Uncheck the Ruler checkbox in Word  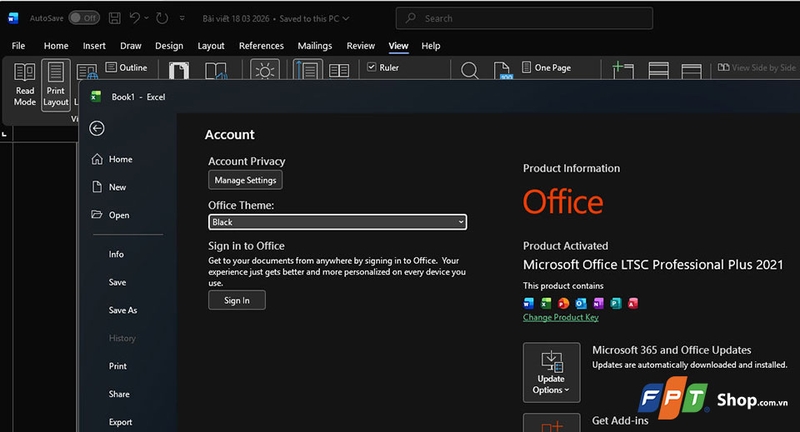point(371,67)
